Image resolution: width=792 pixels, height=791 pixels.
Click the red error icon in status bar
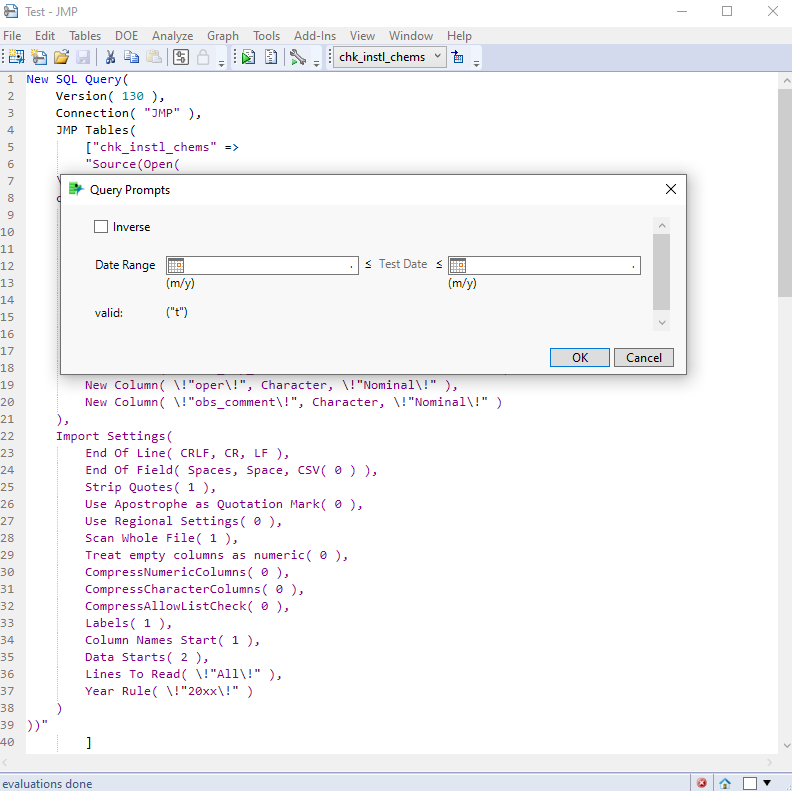click(702, 783)
